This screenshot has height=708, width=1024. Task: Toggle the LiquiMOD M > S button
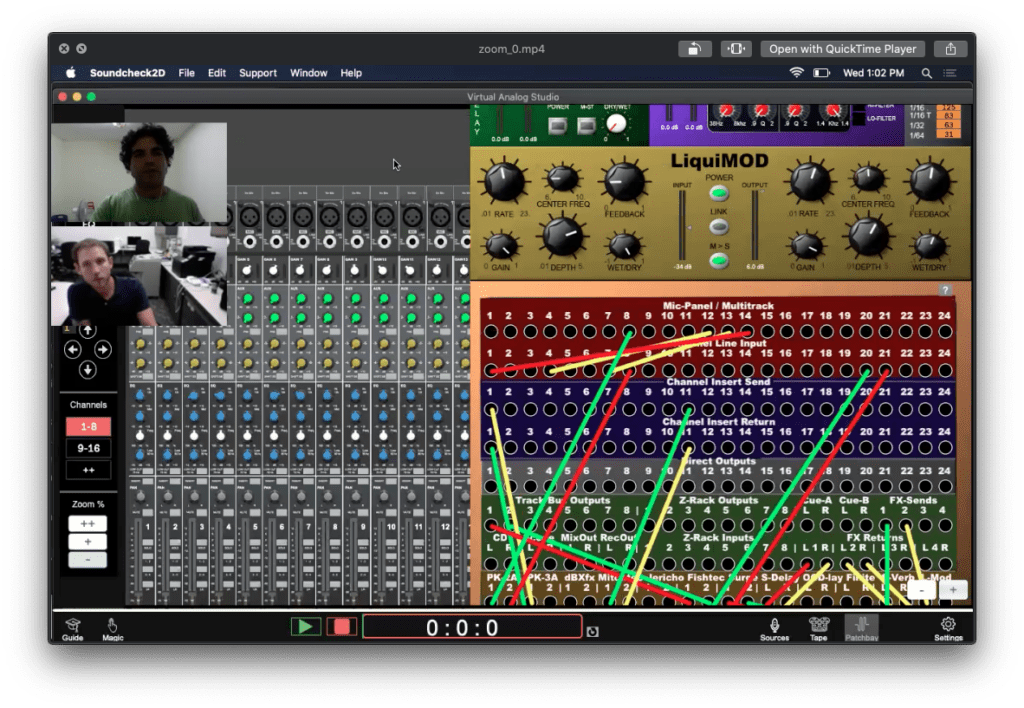click(x=718, y=261)
